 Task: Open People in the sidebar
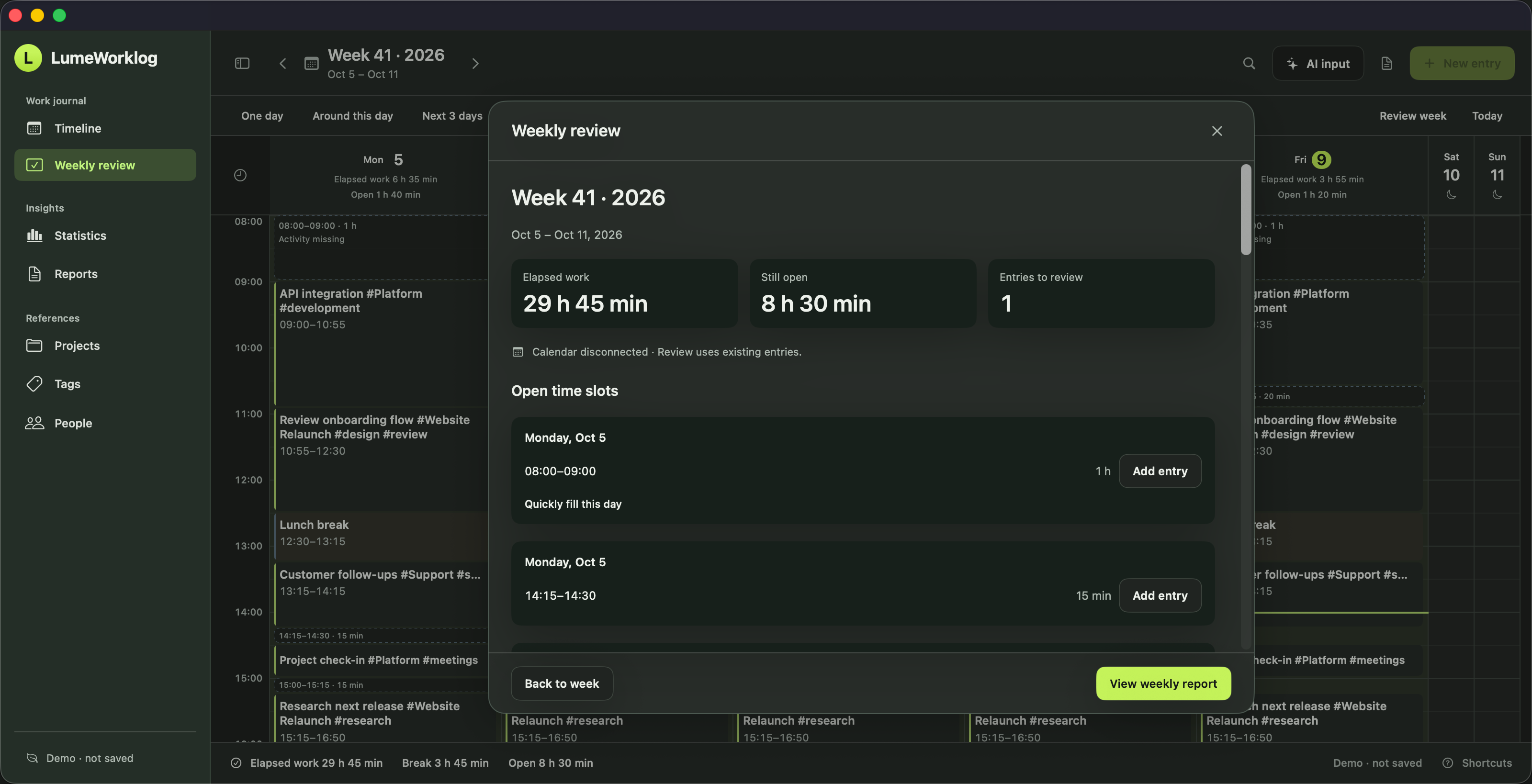pos(105,423)
